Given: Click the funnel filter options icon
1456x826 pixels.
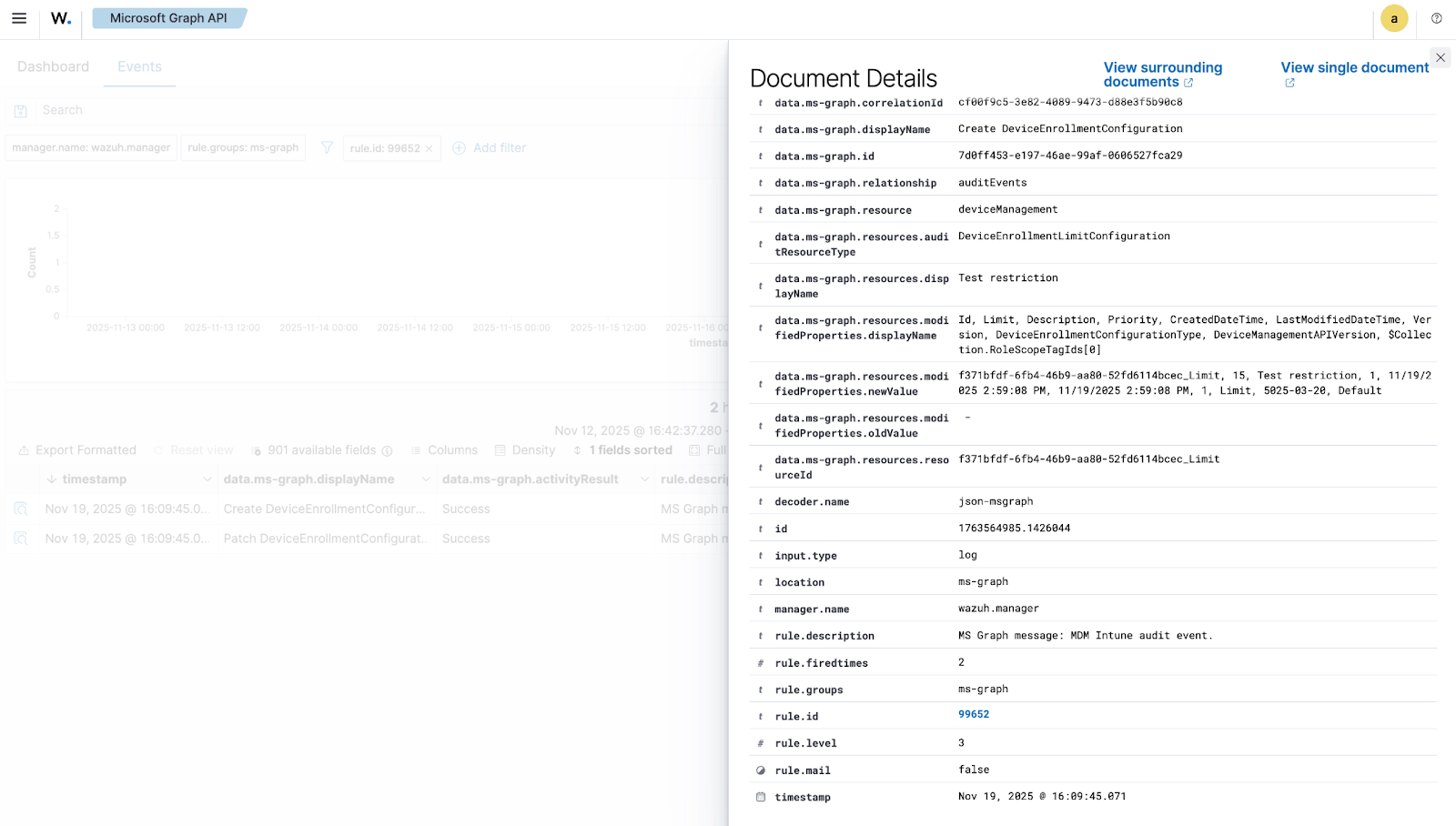Looking at the screenshot, I should pos(327,147).
